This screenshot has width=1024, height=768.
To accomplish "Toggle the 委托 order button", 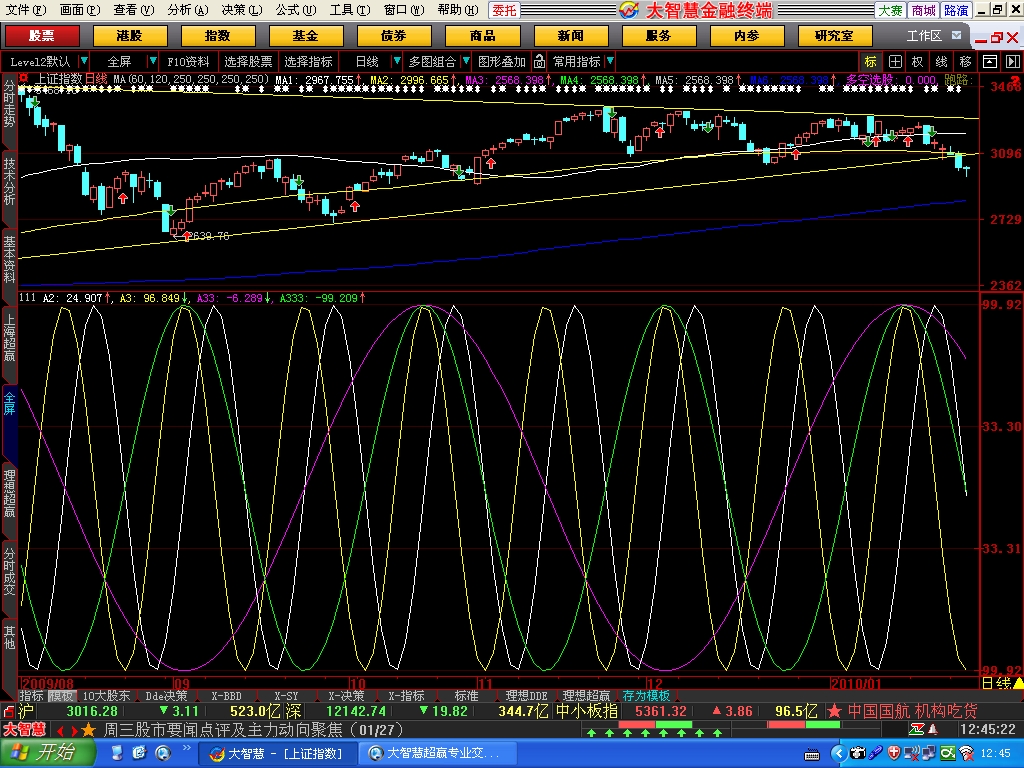I will [x=504, y=10].
